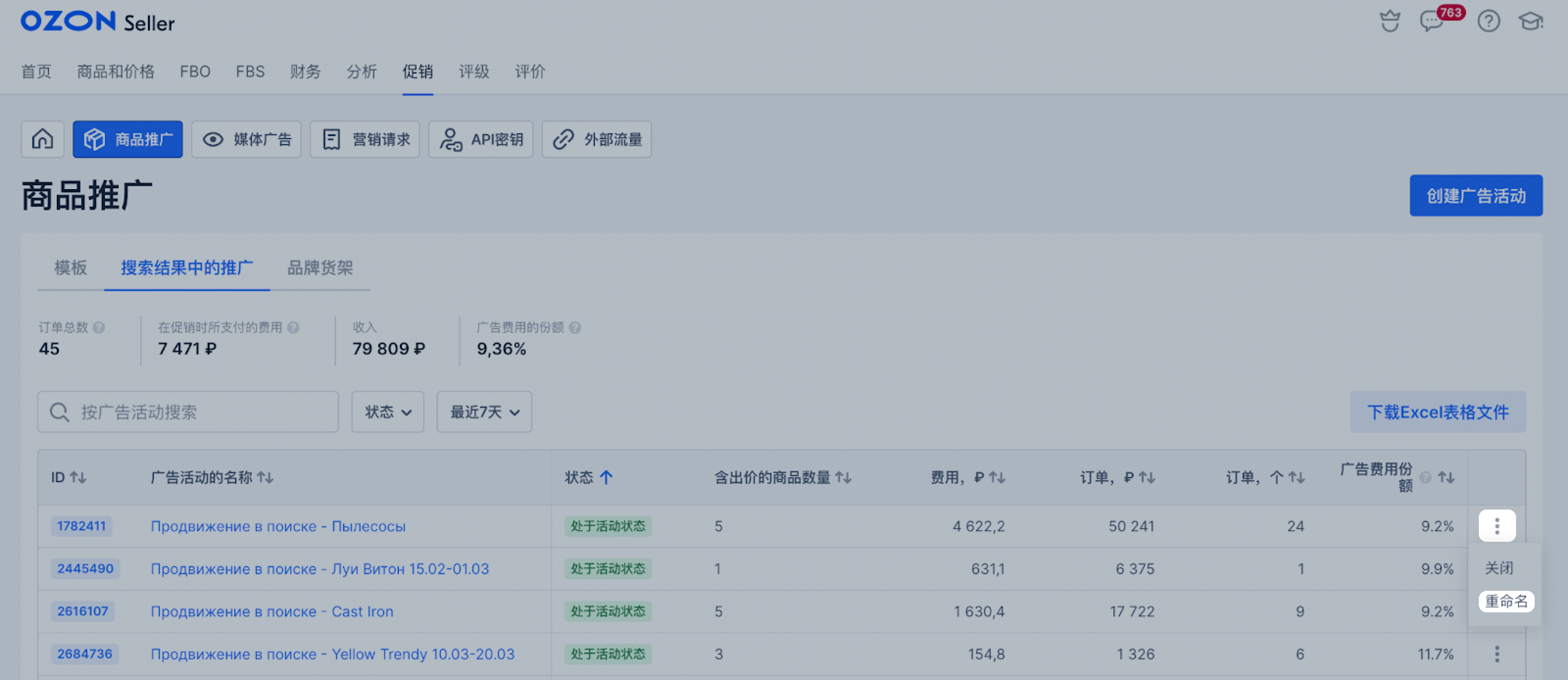The image size is (1568, 680).
Task: Open 商品和价格 menu
Action: pos(116,72)
